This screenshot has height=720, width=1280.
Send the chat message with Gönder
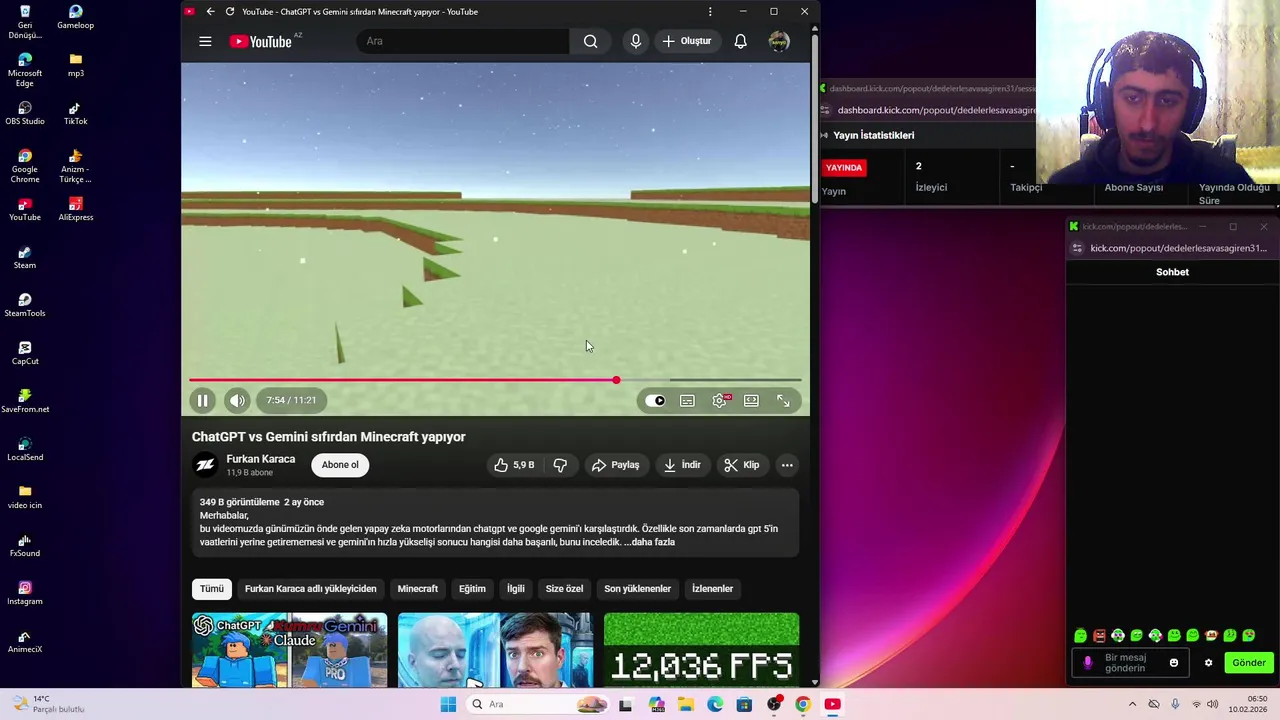pyautogui.click(x=1248, y=663)
